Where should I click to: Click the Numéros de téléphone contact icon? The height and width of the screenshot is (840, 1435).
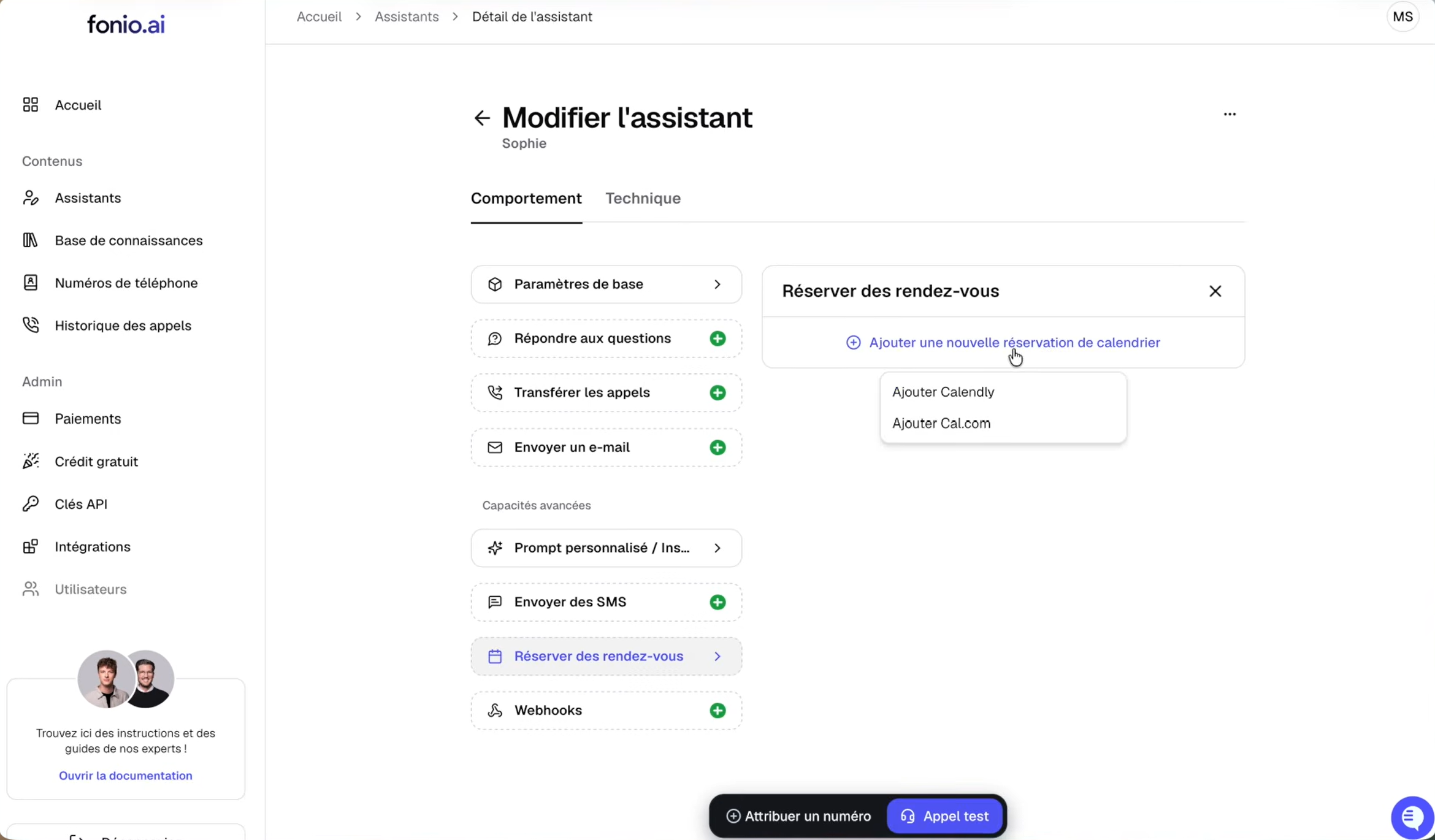point(31,283)
